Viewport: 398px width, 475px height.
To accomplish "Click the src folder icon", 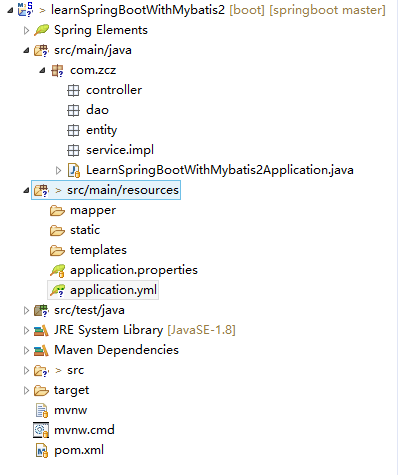I will point(41,371).
